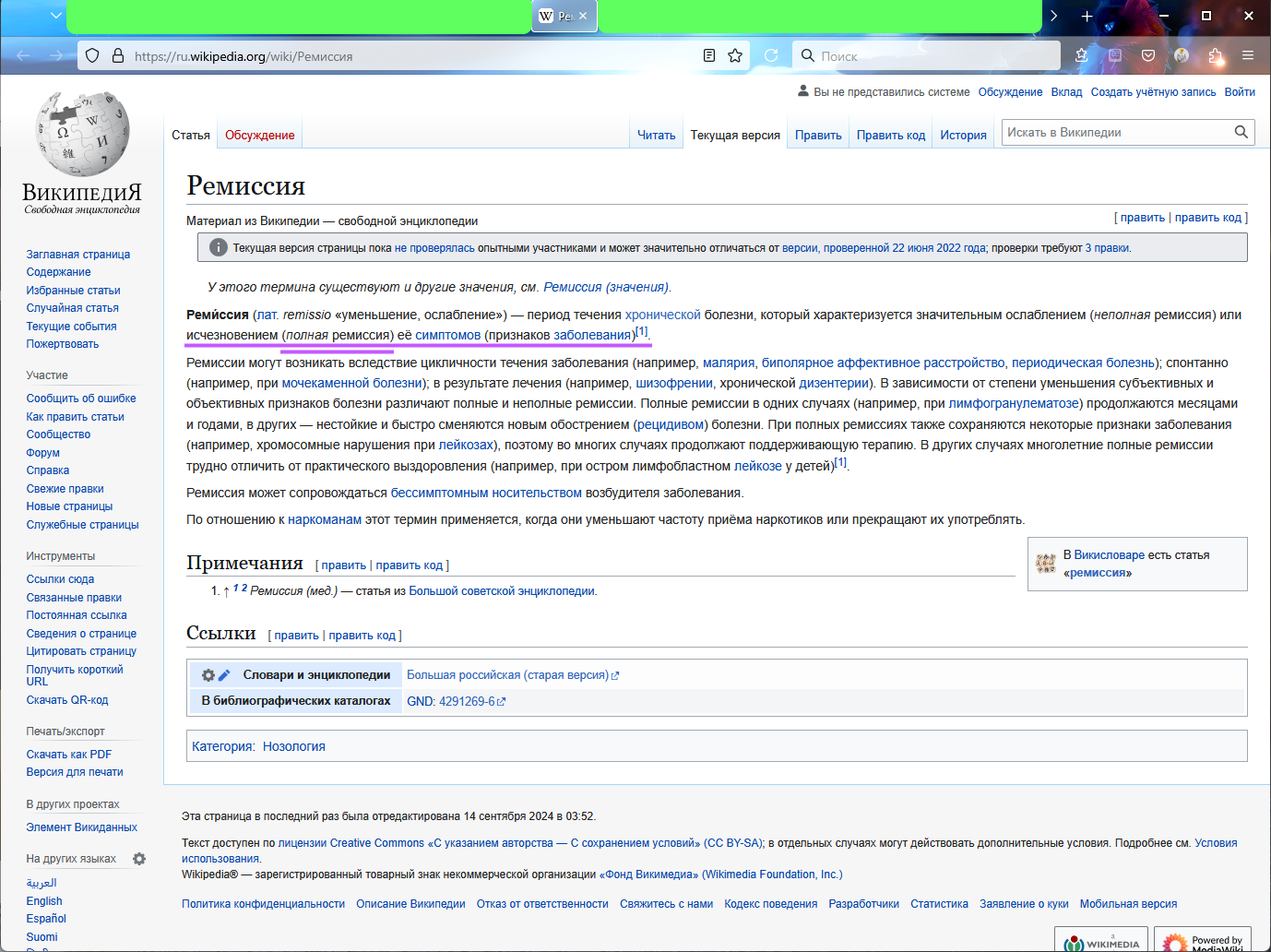Switch to the English language version
This screenshot has height=952, width=1271.
(44, 901)
